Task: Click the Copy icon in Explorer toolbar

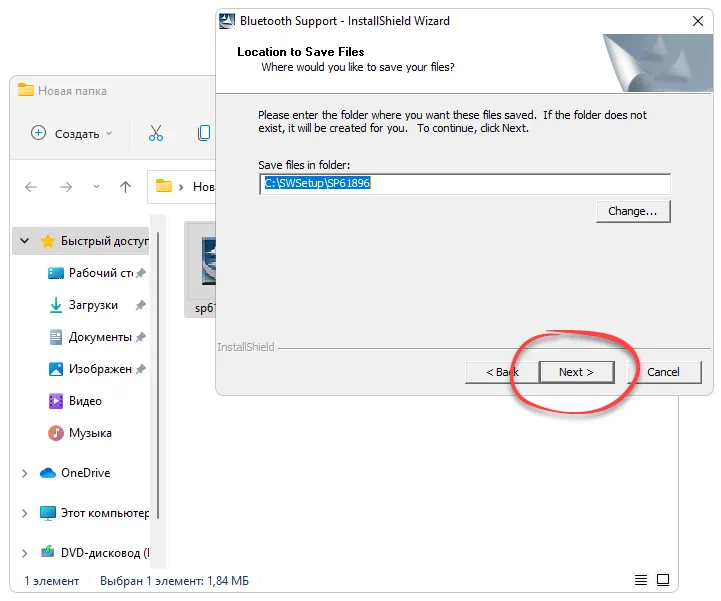Action: point(204,133)
